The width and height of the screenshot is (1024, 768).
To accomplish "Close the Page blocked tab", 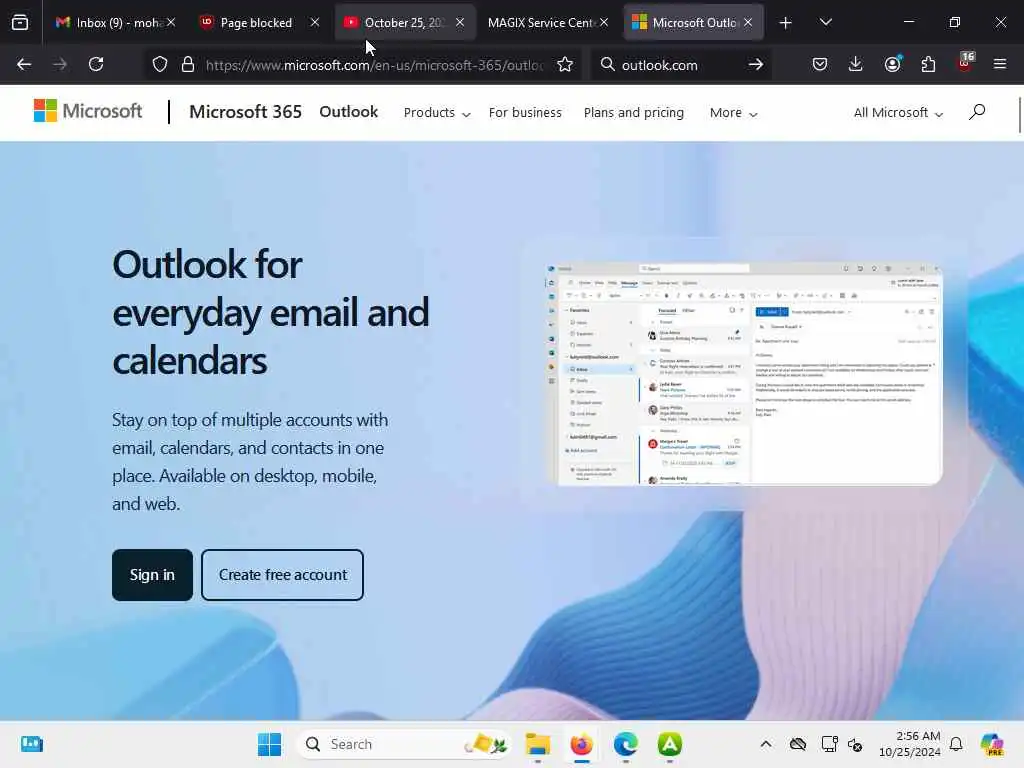I will coord(315,22).
